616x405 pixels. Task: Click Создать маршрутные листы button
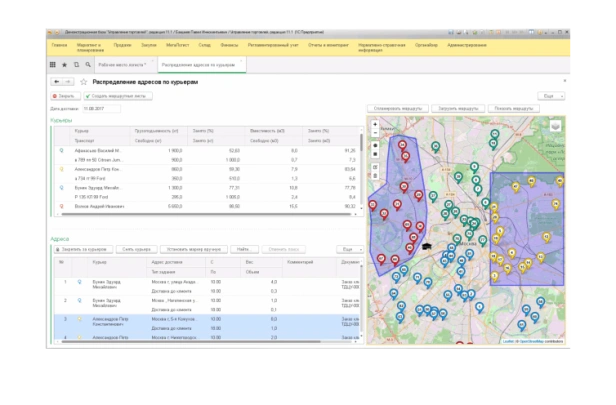(115, 95)
